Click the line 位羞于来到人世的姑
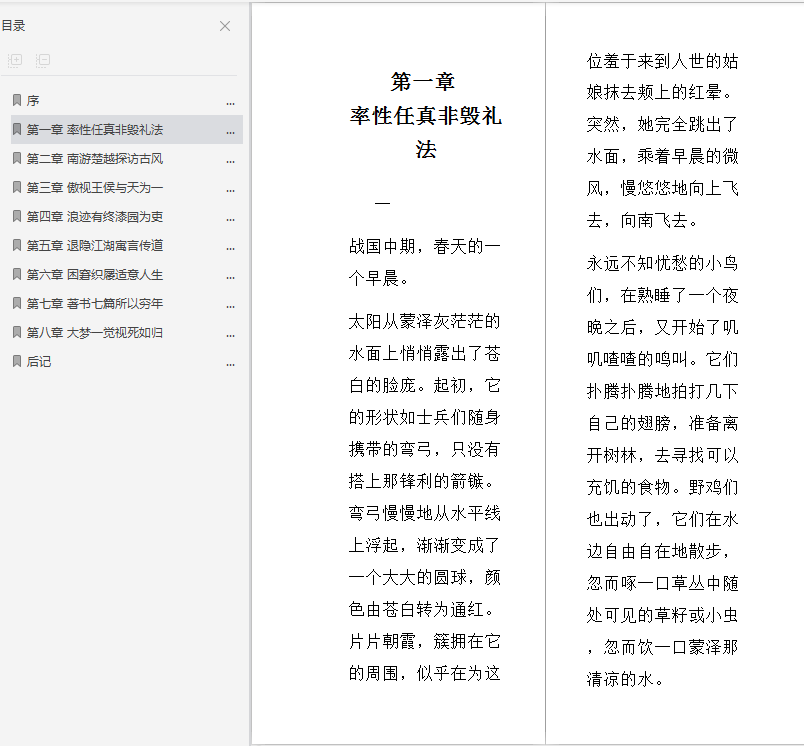Image resolution: width=804 pixels, height=746 pixels. point(662,62)
